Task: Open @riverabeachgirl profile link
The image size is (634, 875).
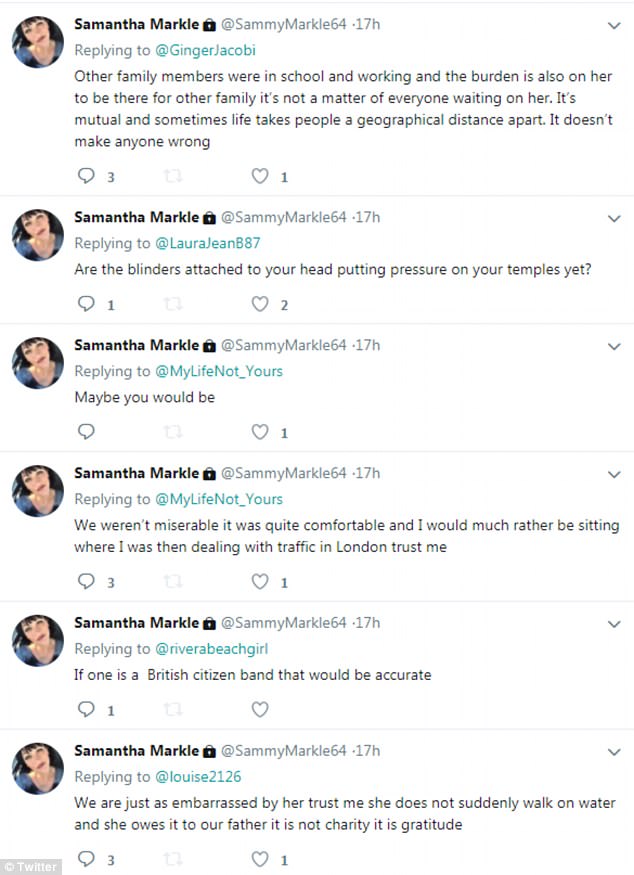Action: pyautogui.click(x=211, y=649)
